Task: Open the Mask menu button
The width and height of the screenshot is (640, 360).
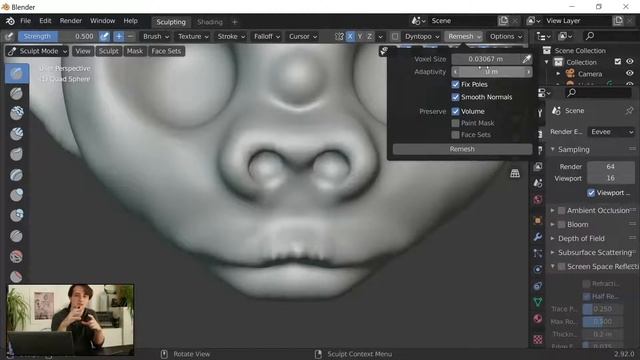Action: click(135, 51)
